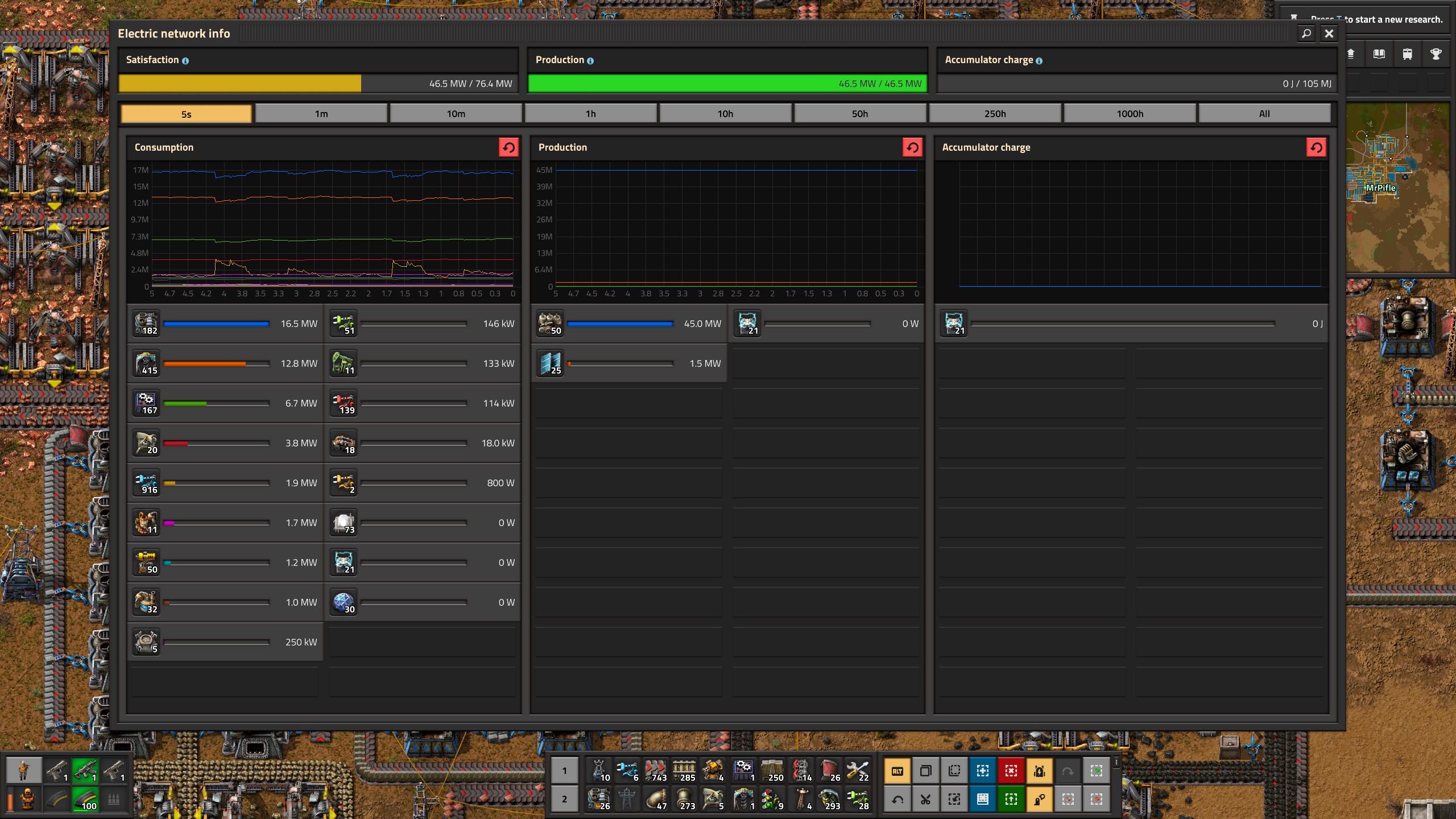Open the trophy achievements icon

pyautogui.click(x=1436, y=54)
